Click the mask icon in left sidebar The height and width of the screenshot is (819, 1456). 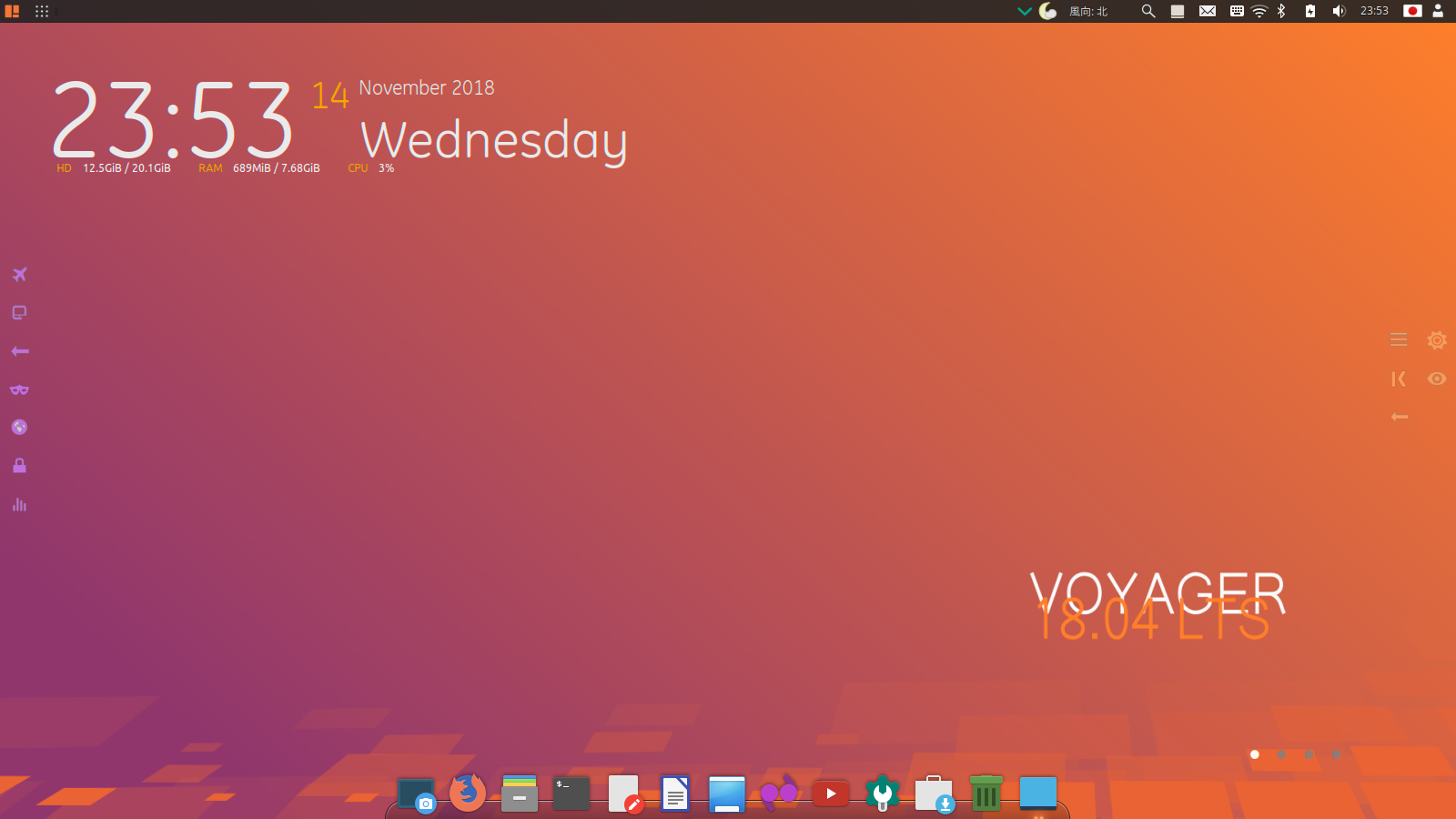coord(19,389)
